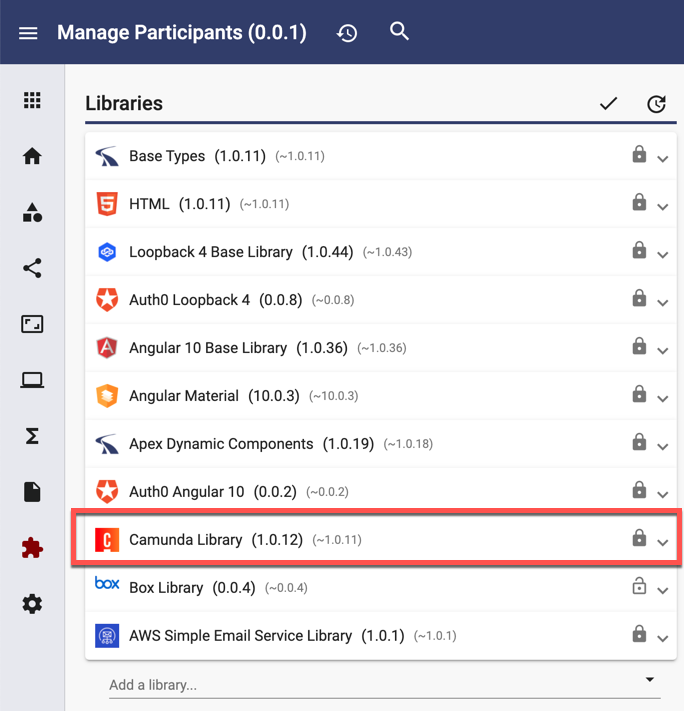Click the Base Types logo icon
Image resolution: width=684 pixels, height=711 pixels.
pos(107,156)
